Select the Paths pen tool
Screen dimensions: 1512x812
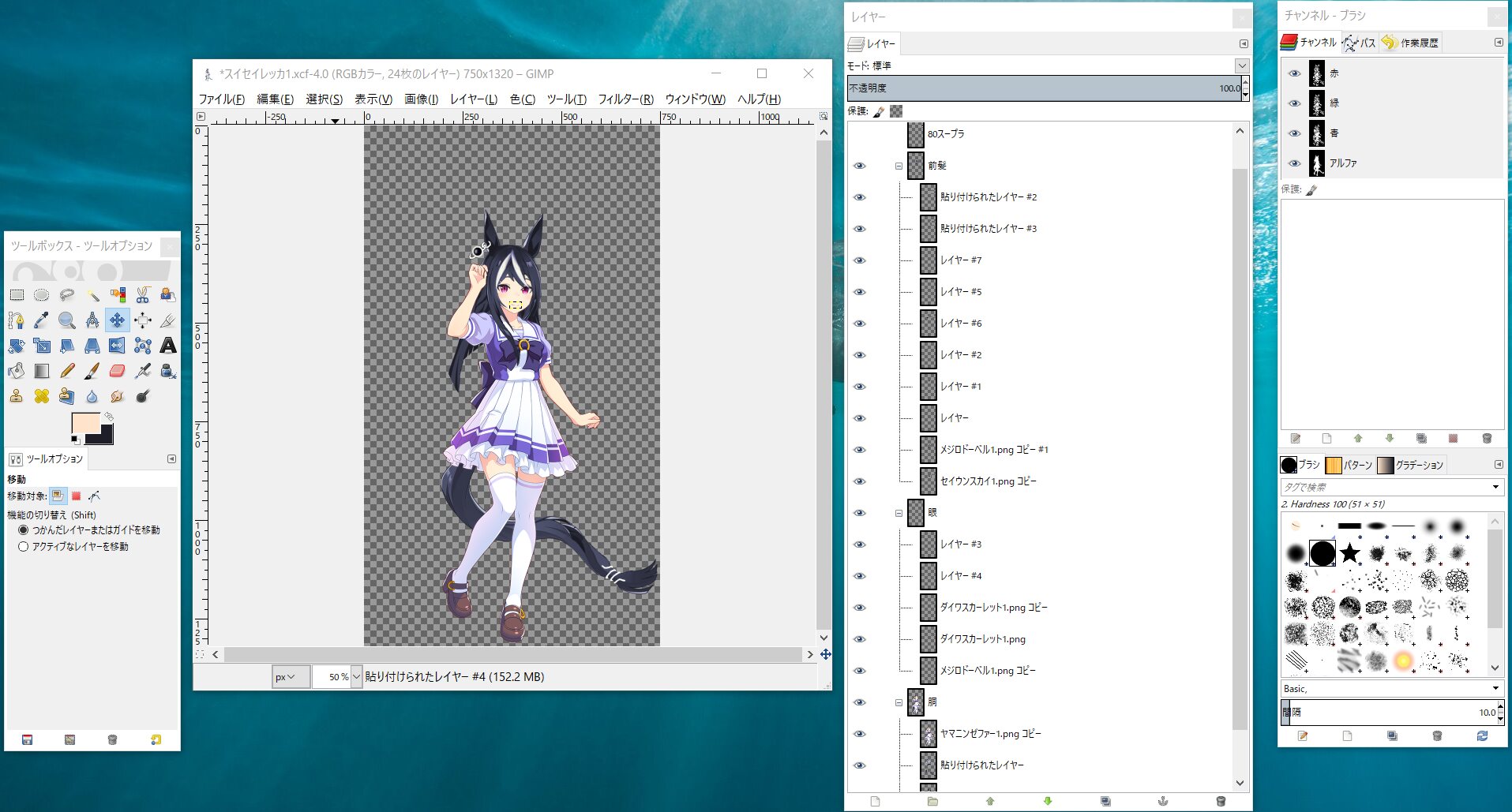(x=17, y=320)
